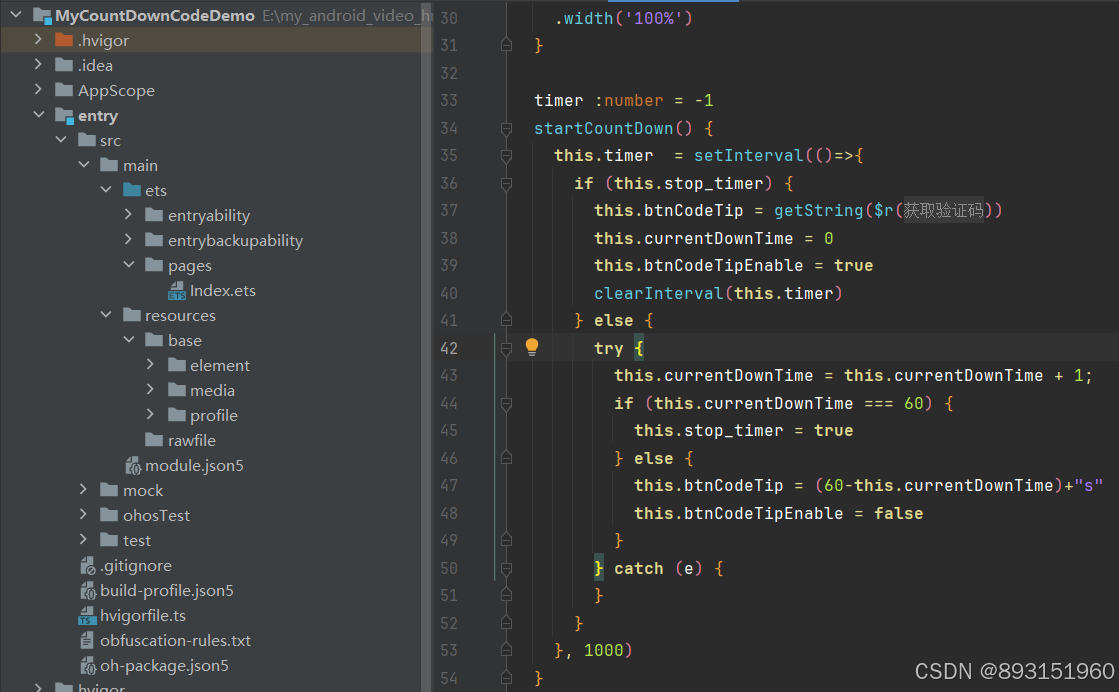The width and height of the screenshot is (1119, 692).
Task: Fold the catch block at line 50
Action: (x=506, y=568)
